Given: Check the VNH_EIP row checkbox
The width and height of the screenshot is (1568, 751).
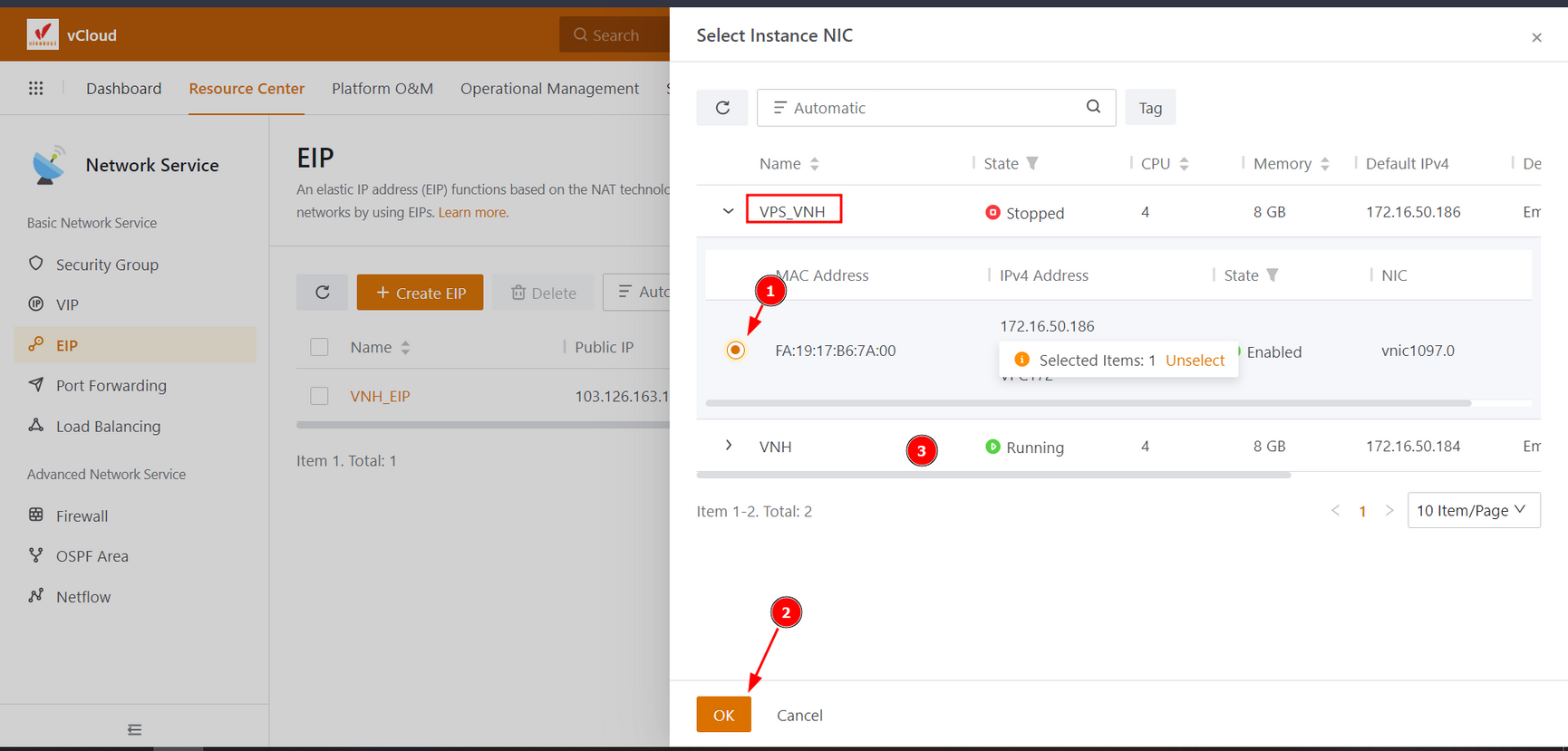Looking at the screenshot, I should [x=319, y=396].
